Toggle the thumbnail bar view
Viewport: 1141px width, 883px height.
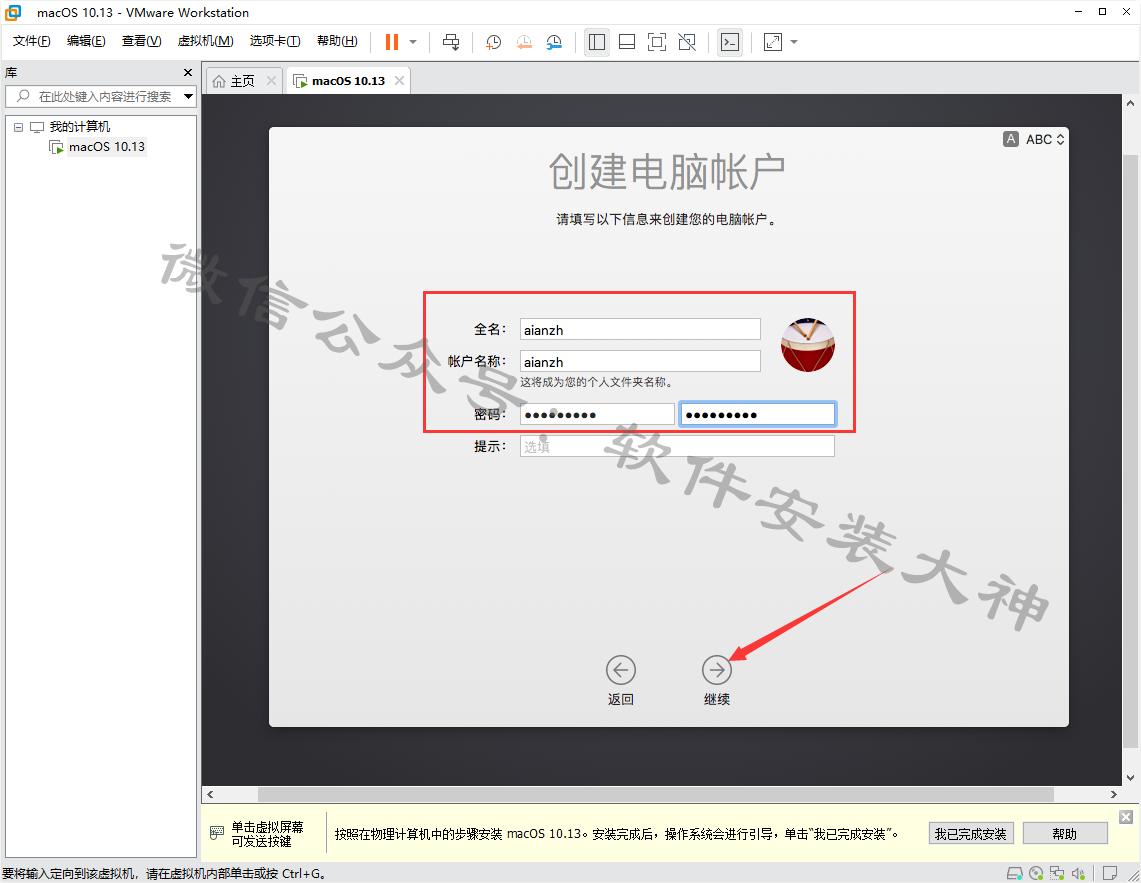[x=627, y=42]
